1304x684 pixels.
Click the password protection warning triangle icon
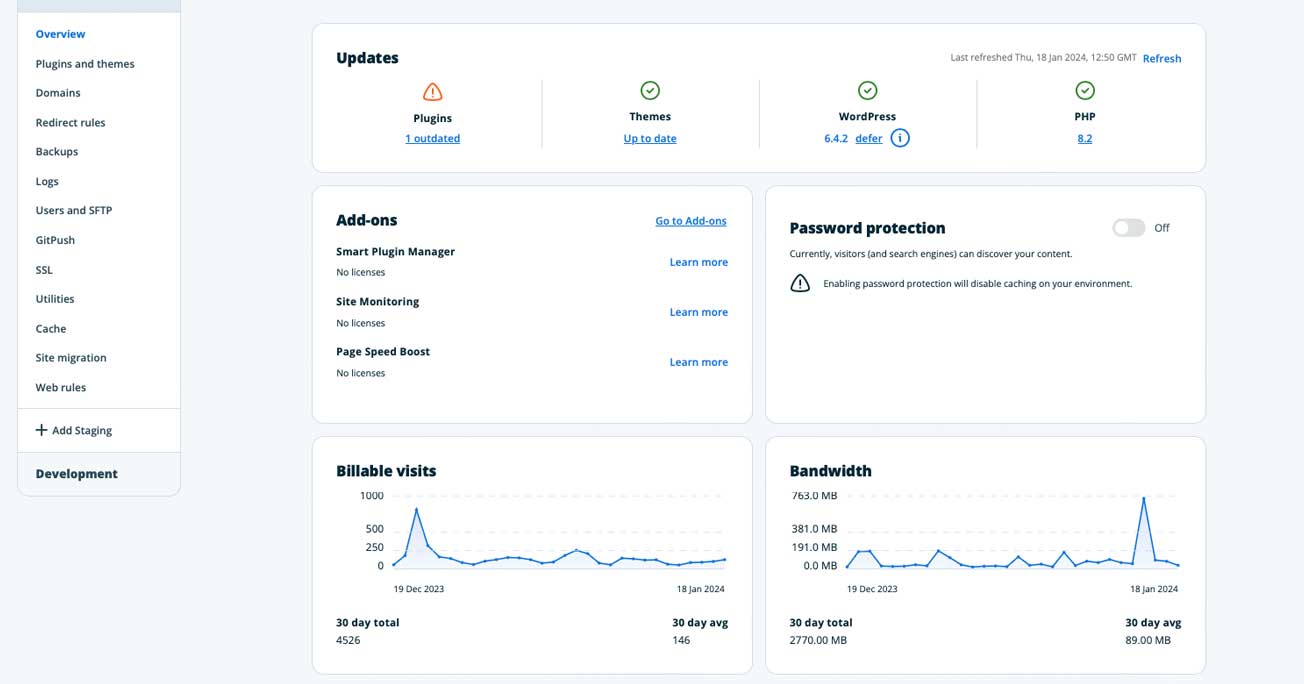click(800, 283)
